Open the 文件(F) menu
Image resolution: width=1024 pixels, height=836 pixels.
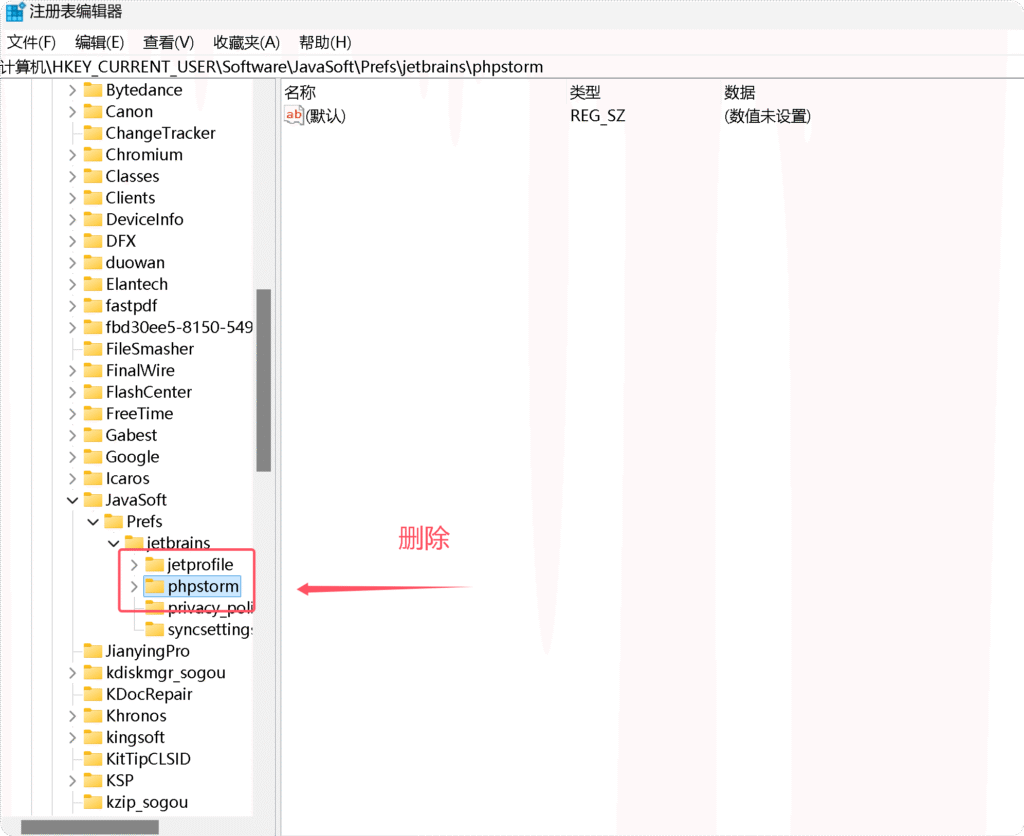coord(31,42)
